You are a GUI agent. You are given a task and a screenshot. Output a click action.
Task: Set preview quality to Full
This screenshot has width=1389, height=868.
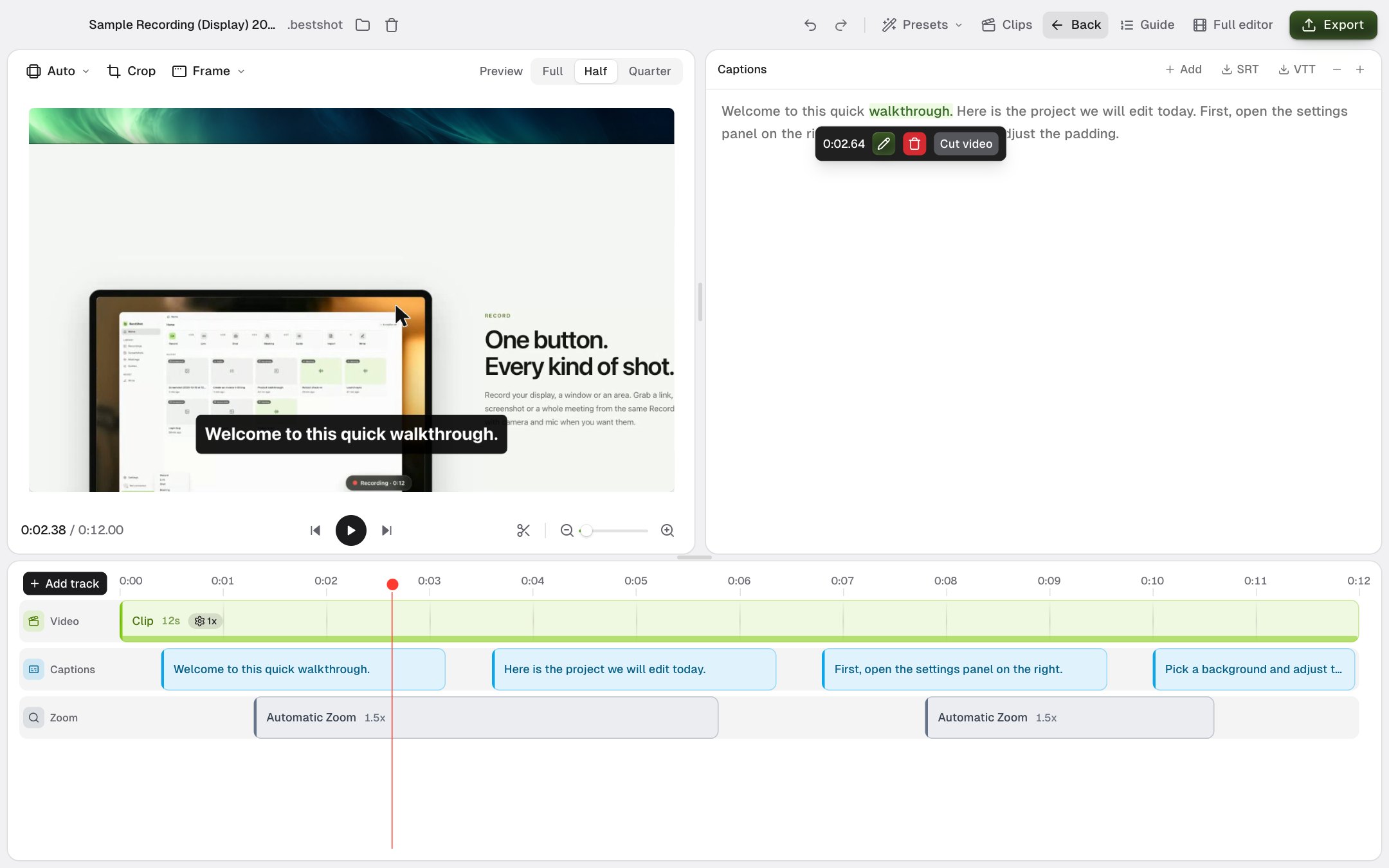[x=552, y=71]
